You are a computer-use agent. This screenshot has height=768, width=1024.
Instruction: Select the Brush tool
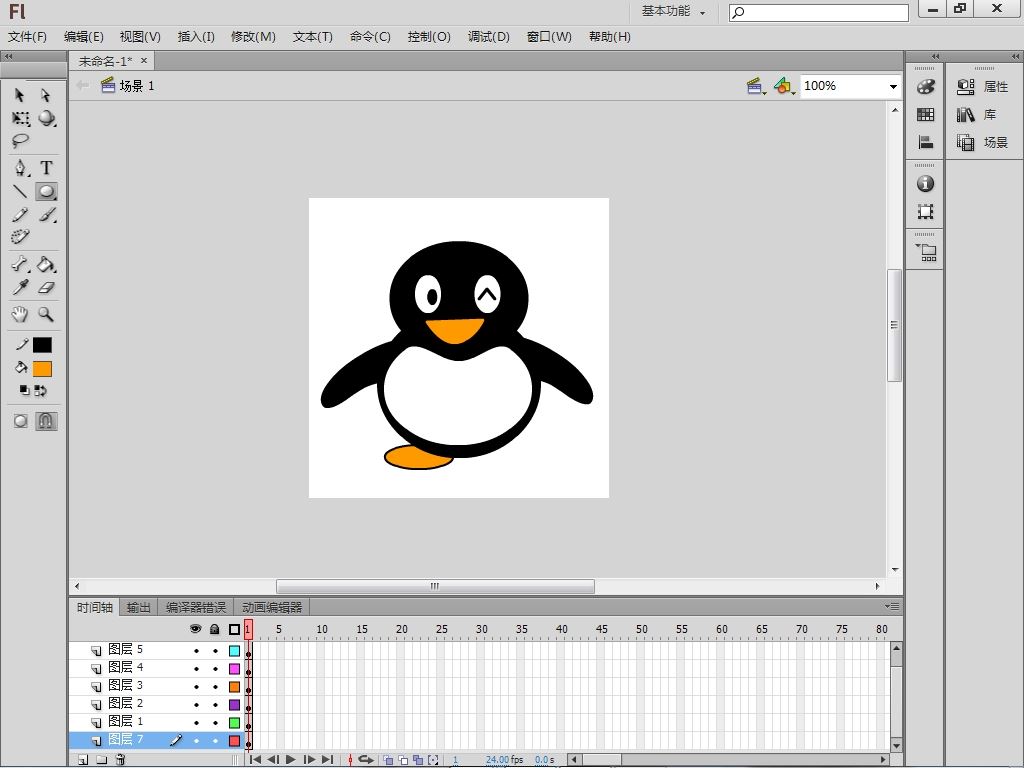(46, 215)
